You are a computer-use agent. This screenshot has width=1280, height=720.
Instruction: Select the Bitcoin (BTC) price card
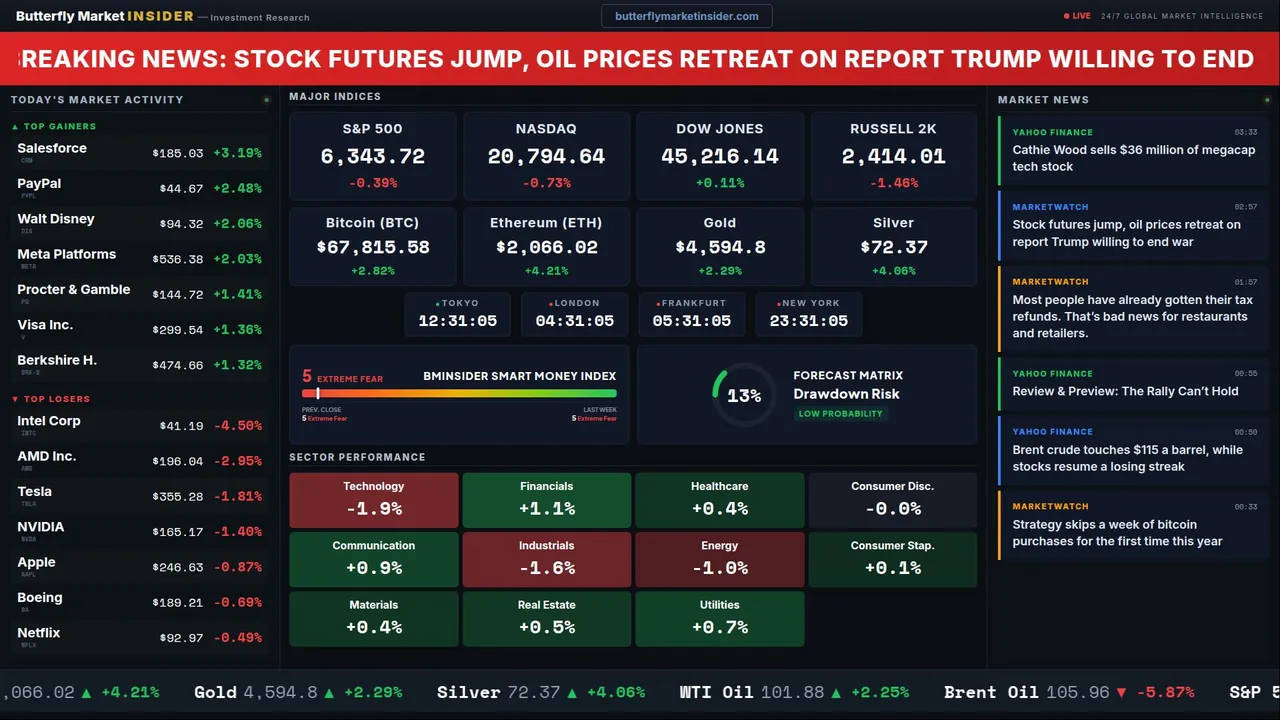372,246
